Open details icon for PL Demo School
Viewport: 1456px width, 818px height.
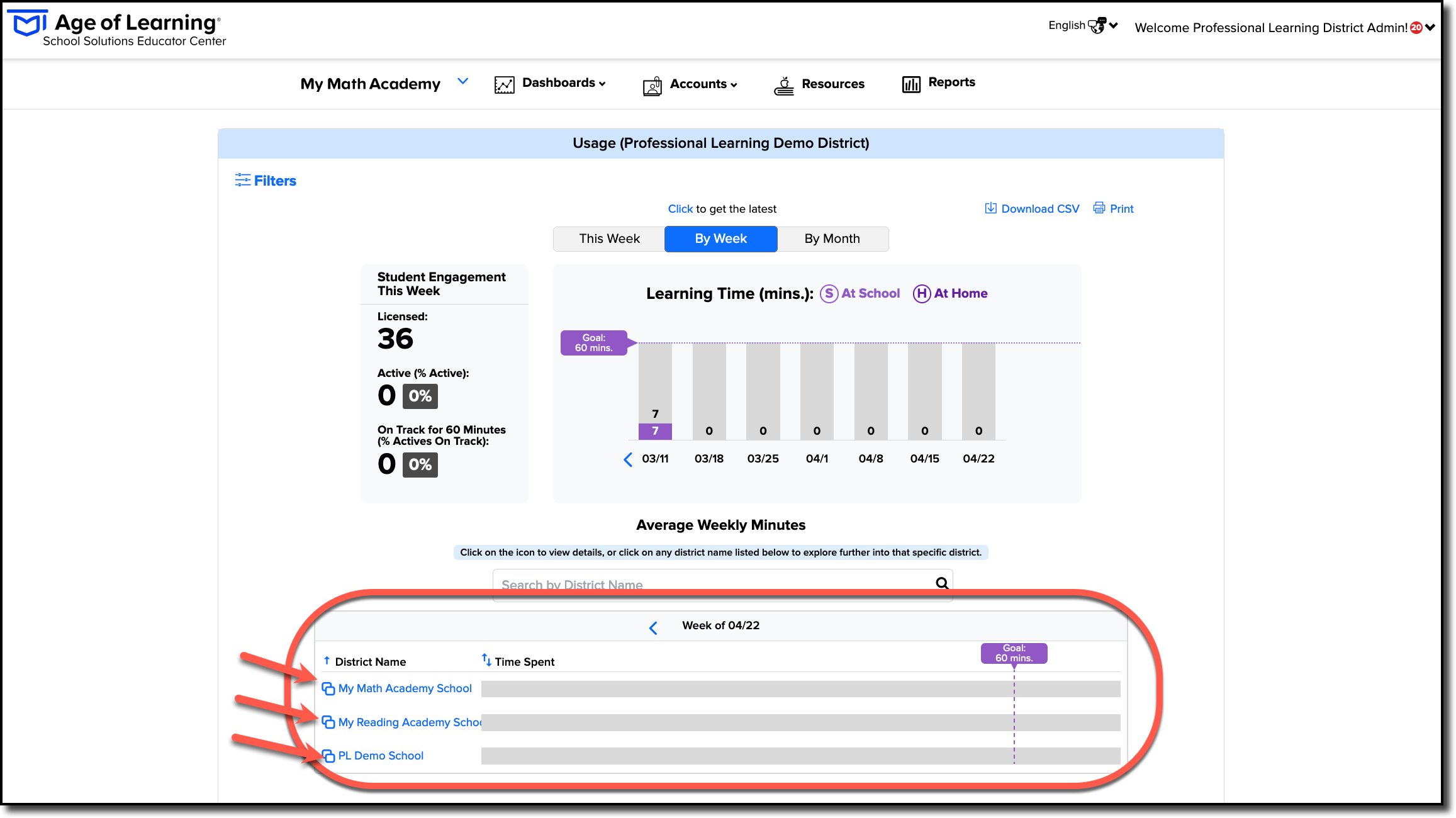click(328, 756)
